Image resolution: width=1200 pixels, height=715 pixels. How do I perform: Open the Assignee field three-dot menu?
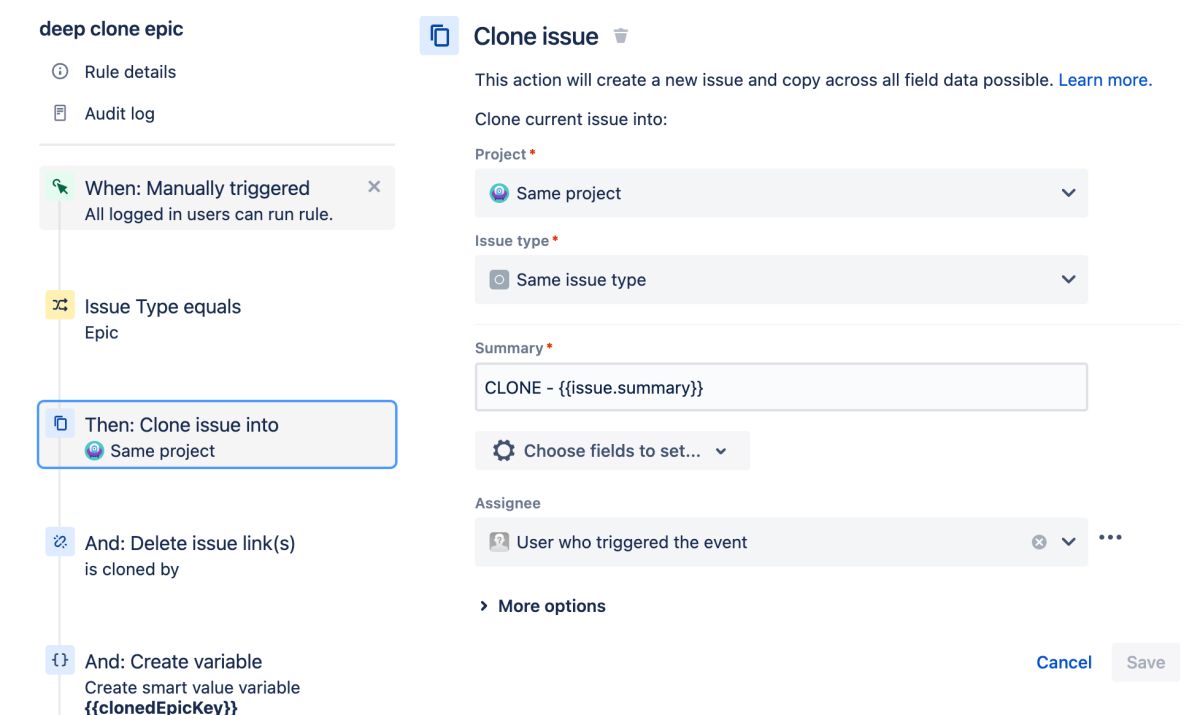1110,538
